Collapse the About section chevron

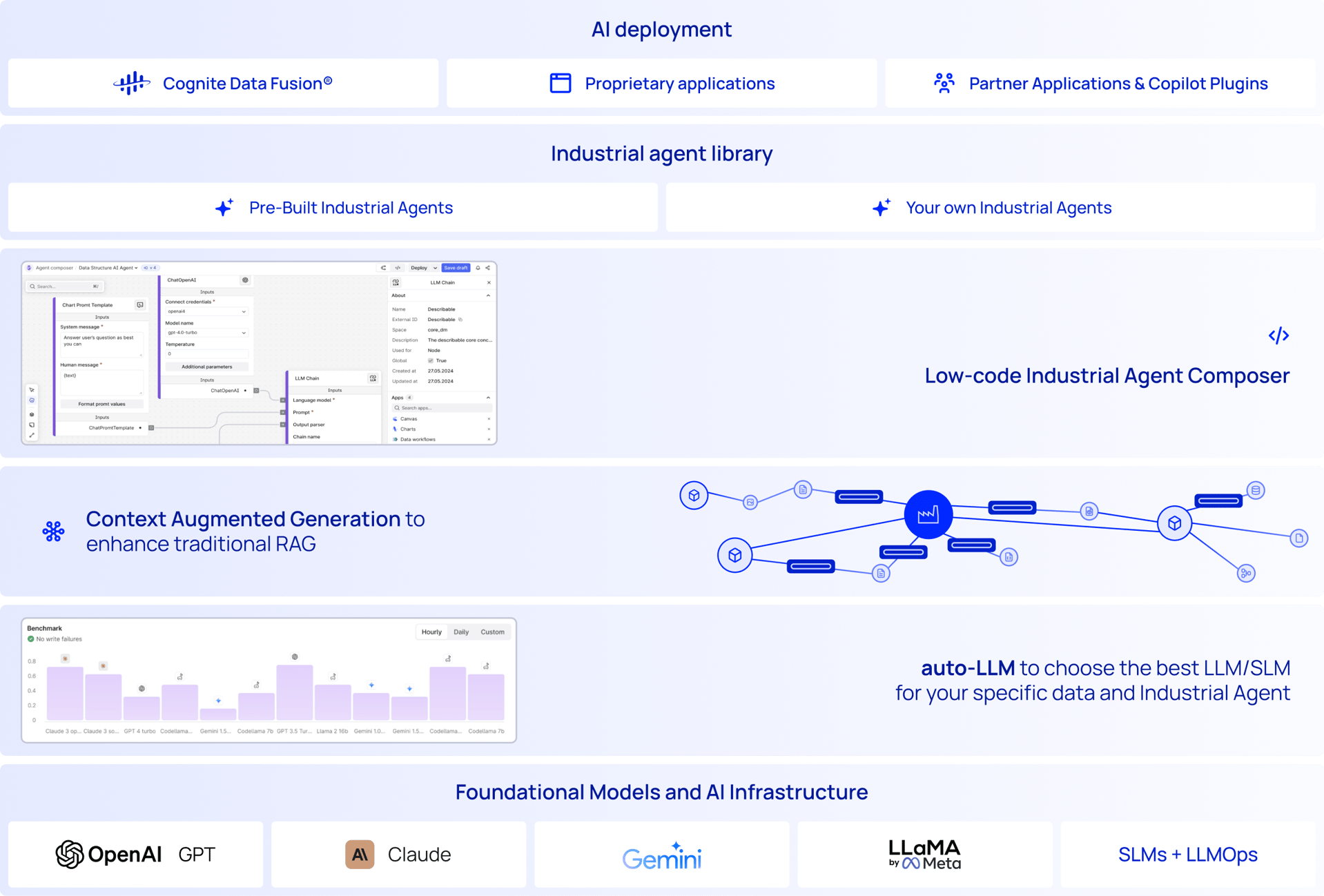tap(488, 295)
